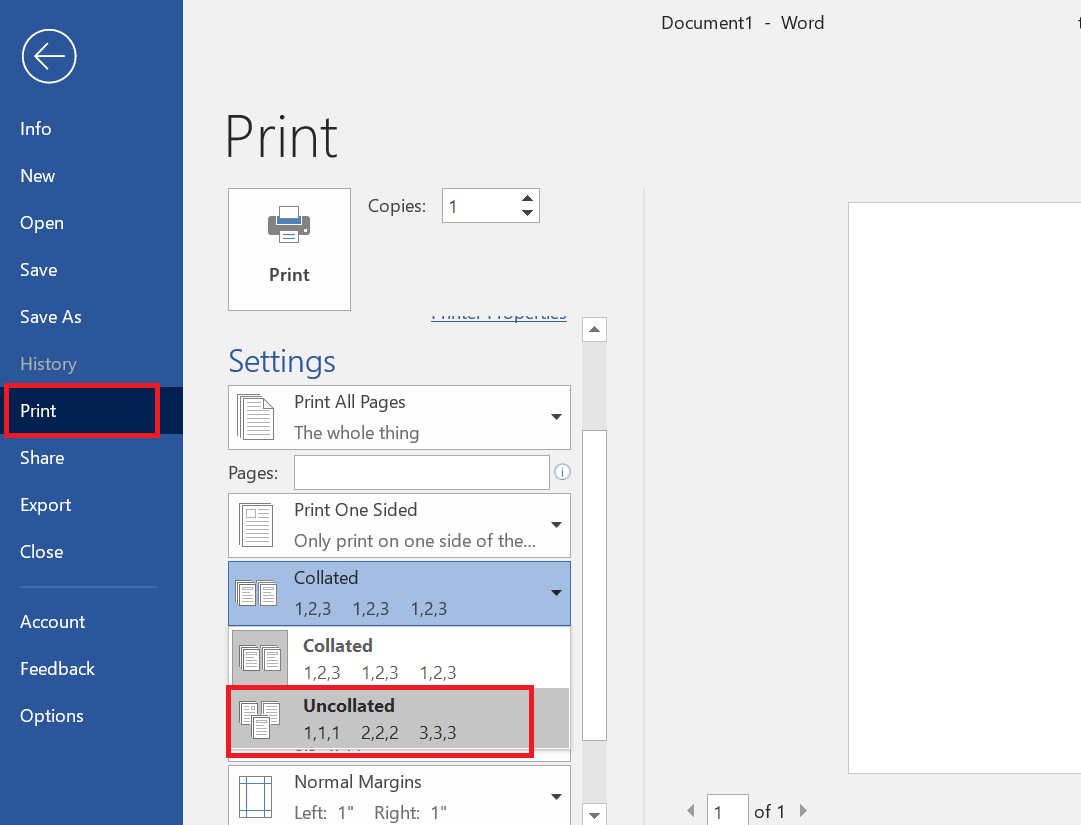This screenshot has width=1081, height=825.
Task: Choose the Collated 1,2,3 option
Action: click(x=400, y=658)
